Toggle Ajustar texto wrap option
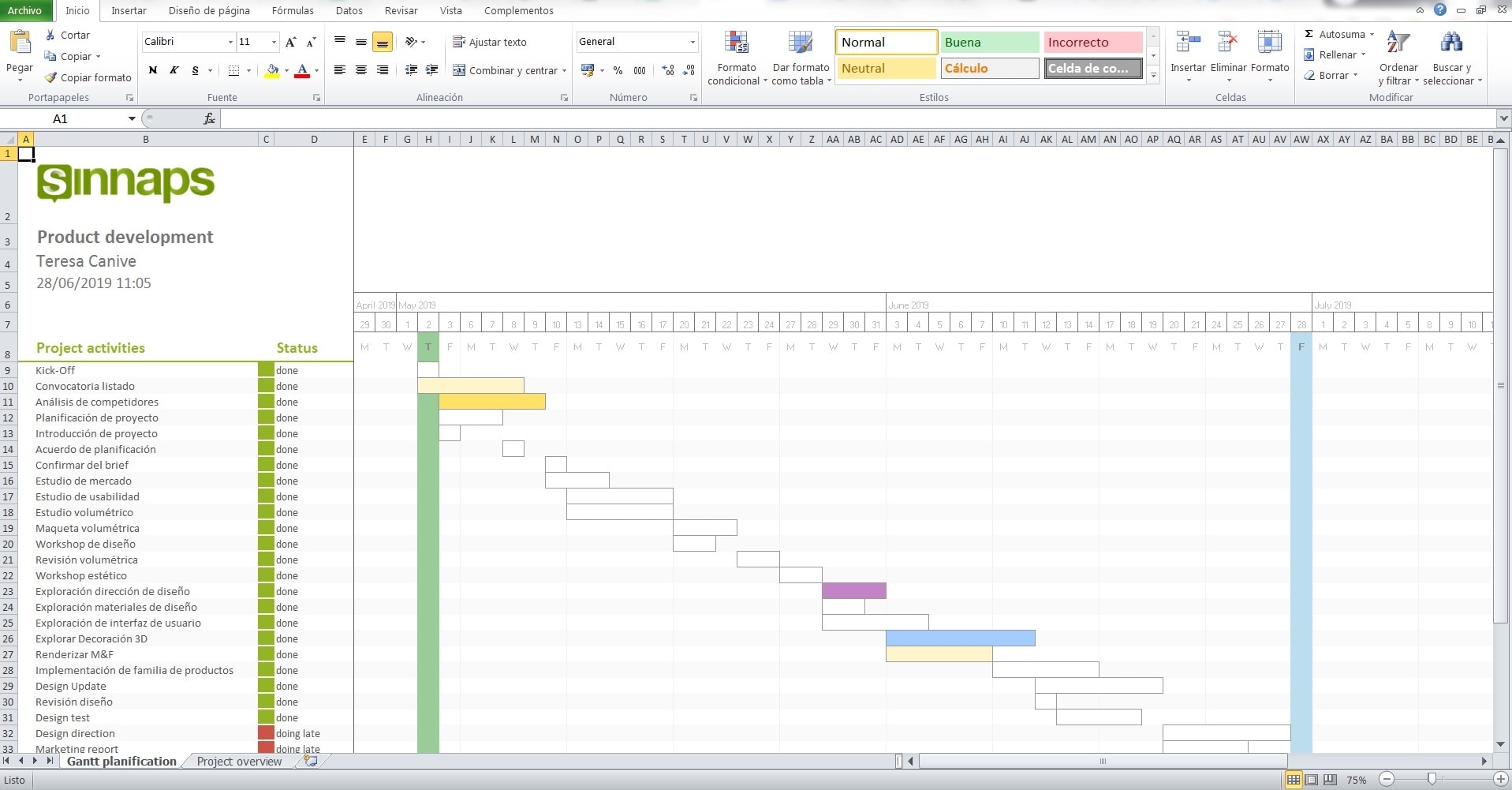The image size is (1512, 790). coord(489,42)
